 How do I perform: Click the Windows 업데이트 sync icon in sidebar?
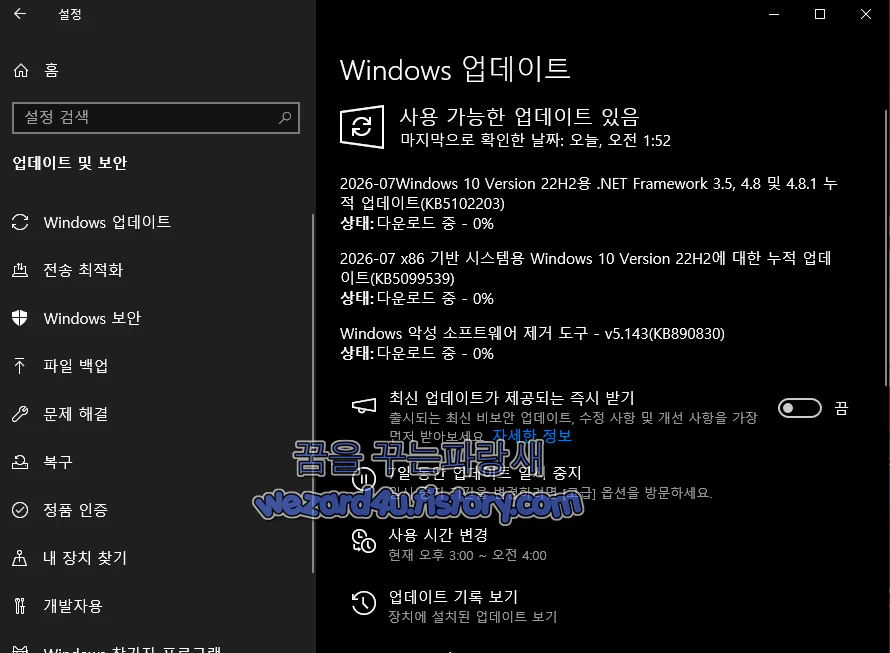[x=20, y=222]
